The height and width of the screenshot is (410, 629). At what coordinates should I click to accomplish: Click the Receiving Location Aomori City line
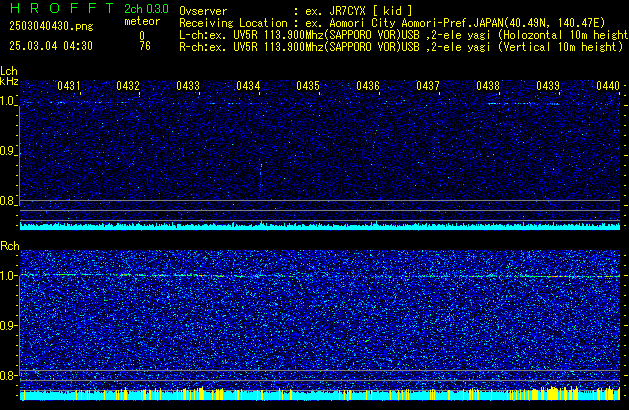[392, 23]
